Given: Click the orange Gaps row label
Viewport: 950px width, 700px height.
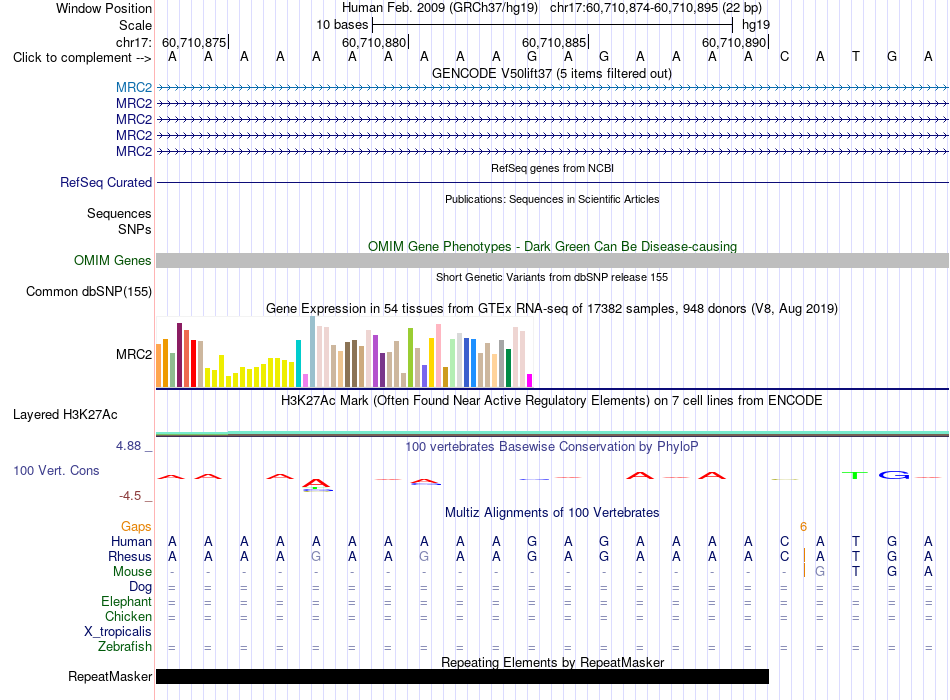Looking at the screenshot, I should point(136,527).
